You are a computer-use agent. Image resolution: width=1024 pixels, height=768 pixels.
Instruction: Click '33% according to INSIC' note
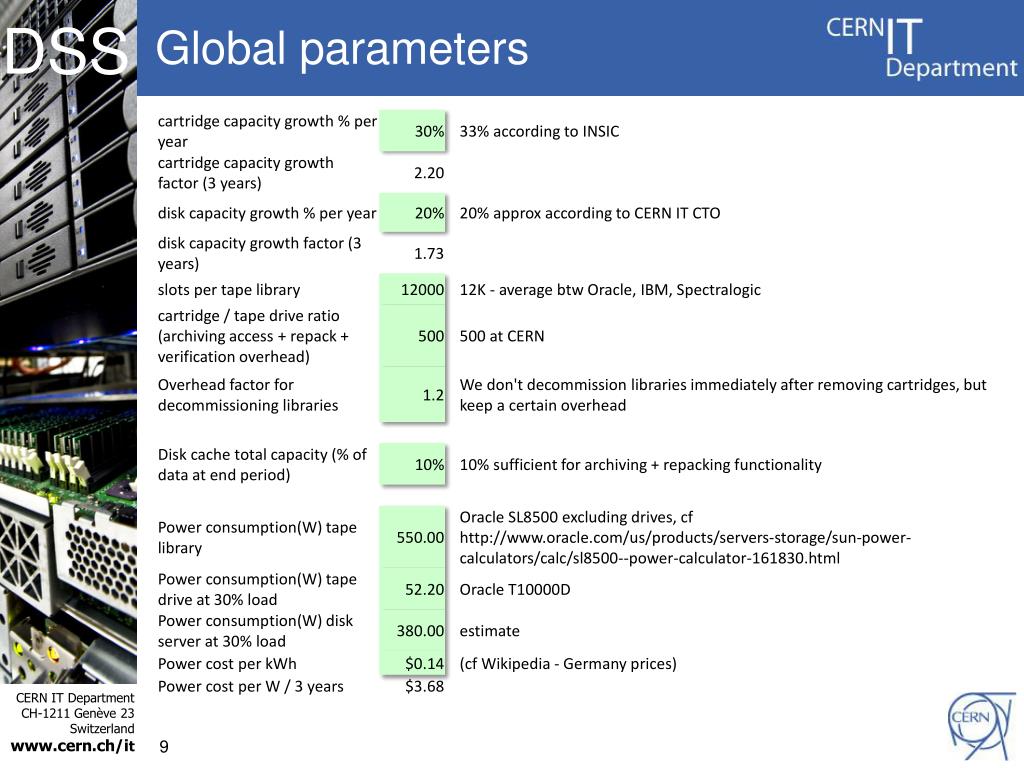tap(539, 131)
